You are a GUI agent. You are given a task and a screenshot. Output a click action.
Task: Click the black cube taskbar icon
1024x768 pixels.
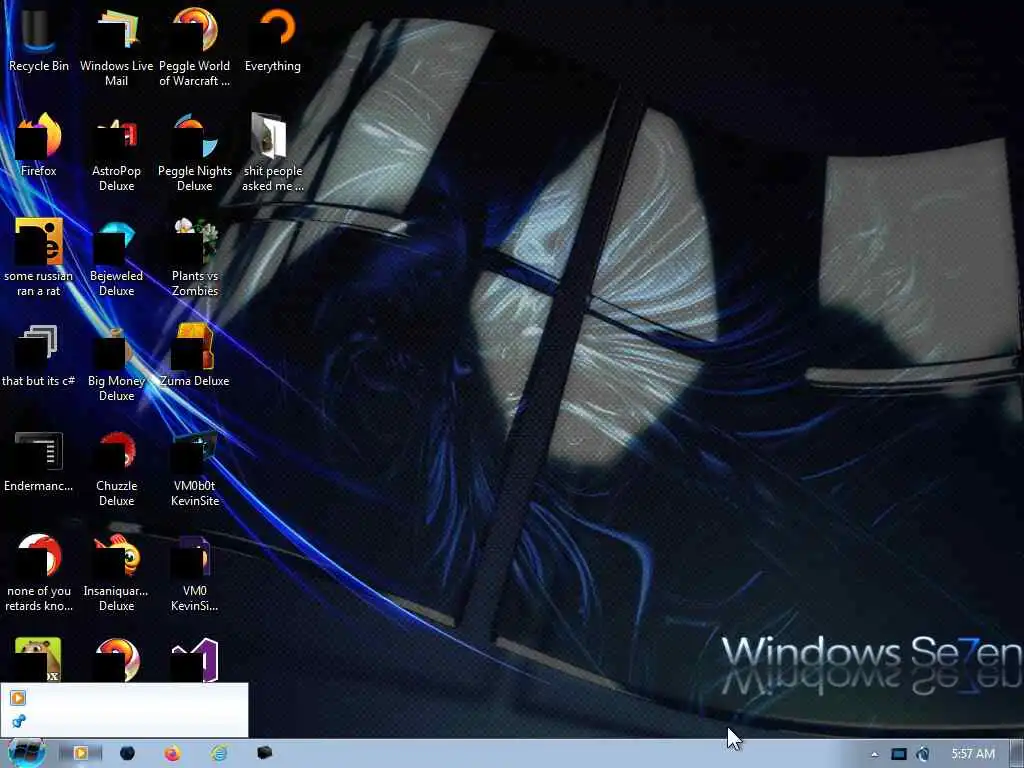pos(264,753)
